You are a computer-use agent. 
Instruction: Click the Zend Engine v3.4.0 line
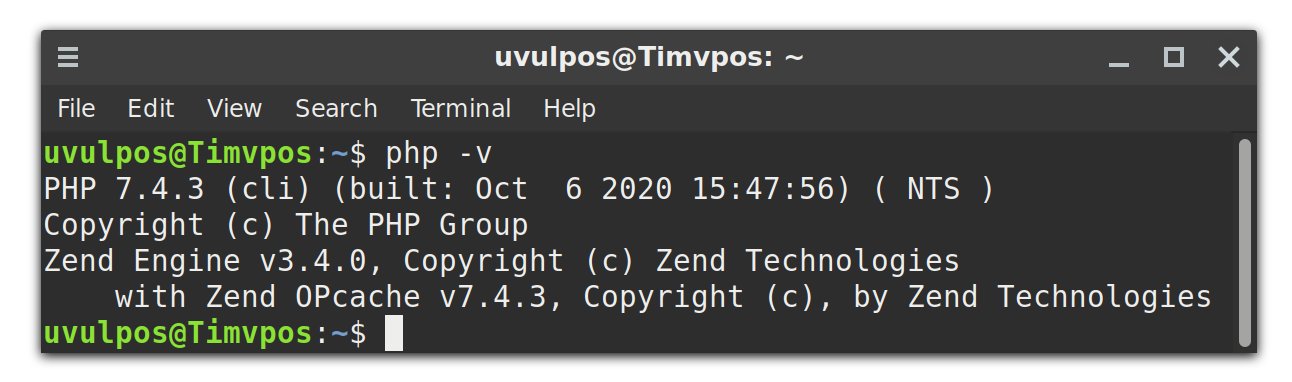[502, 261]
